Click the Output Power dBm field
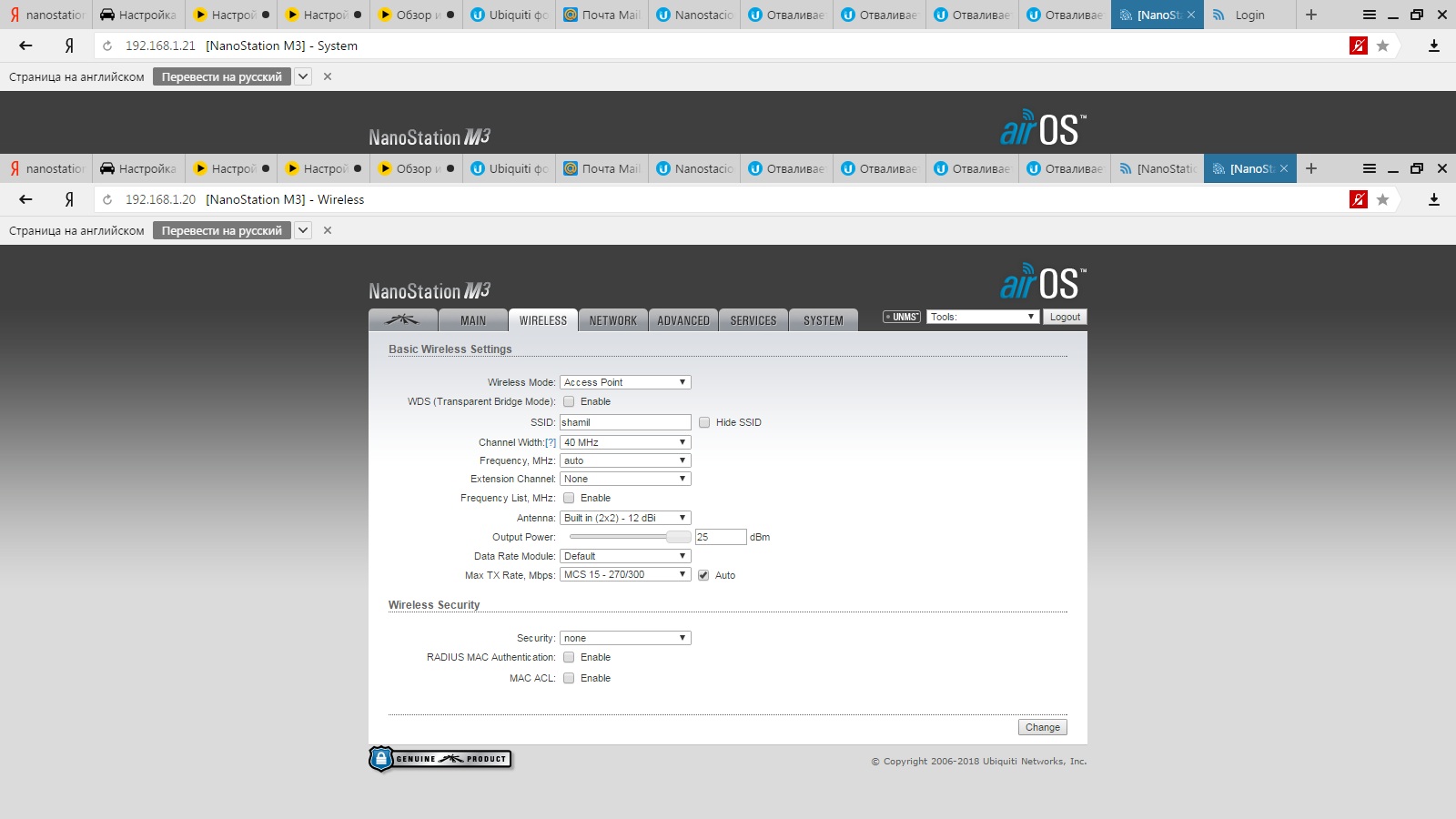 tap(721, 537)
